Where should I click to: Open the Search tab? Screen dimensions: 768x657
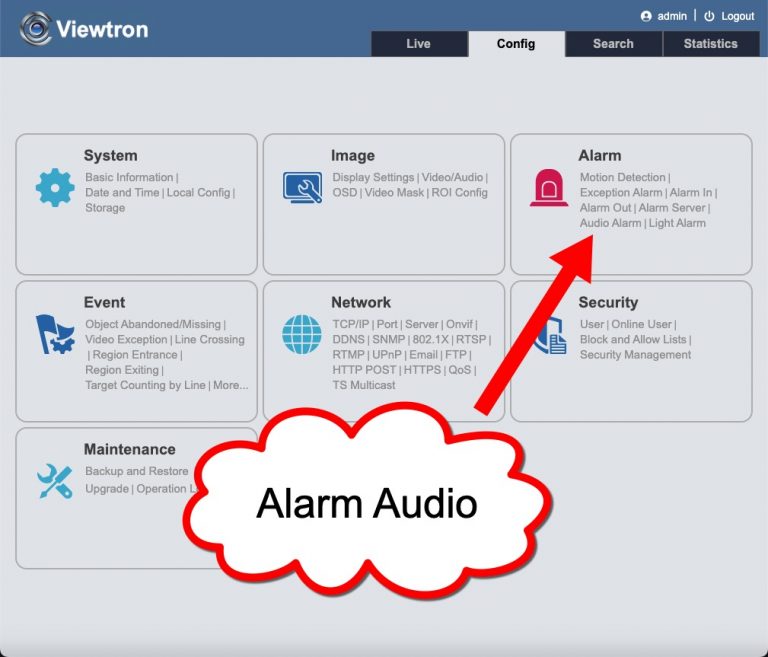click(613, 44)
